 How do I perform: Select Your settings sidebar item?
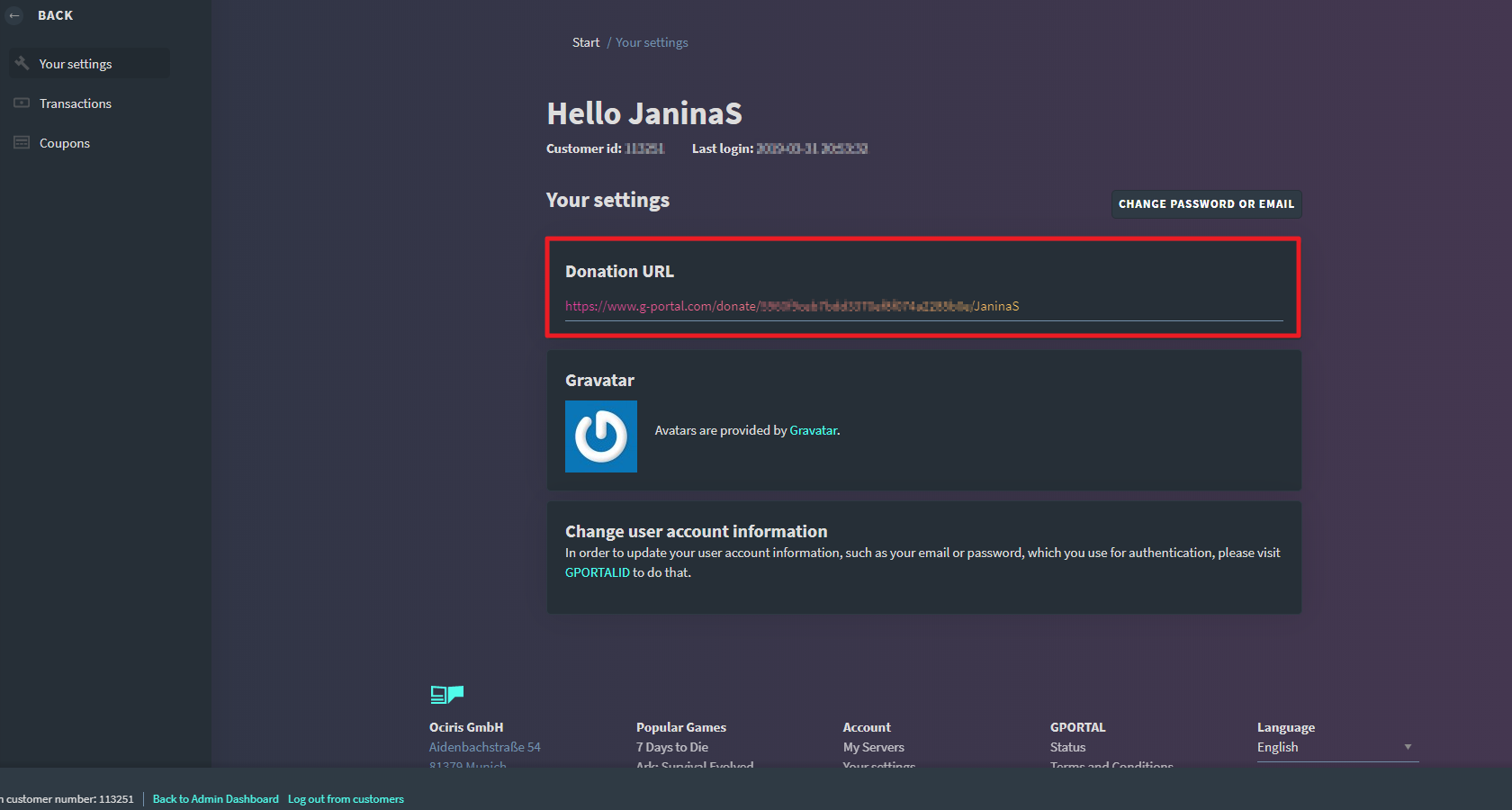[76, 64]
